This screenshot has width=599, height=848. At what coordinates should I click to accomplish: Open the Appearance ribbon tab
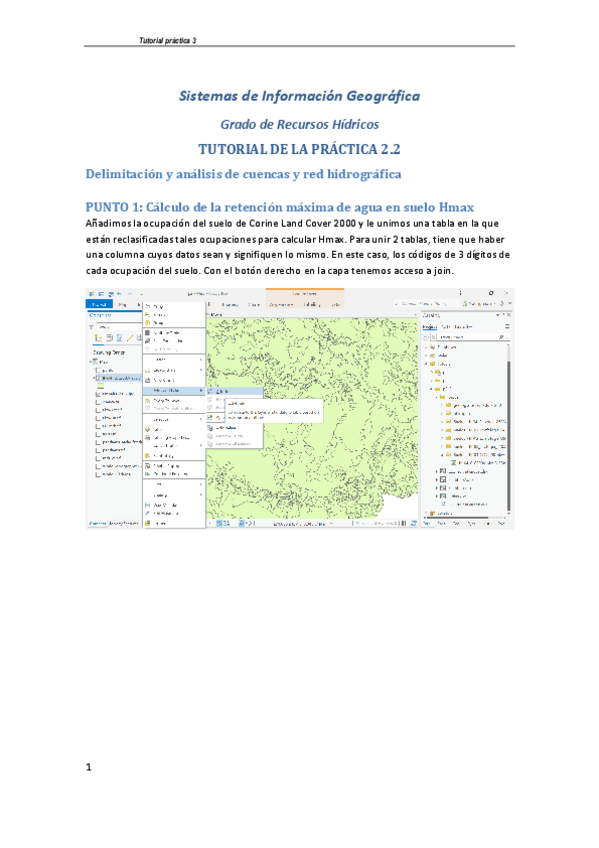click(x=281, y=304)
